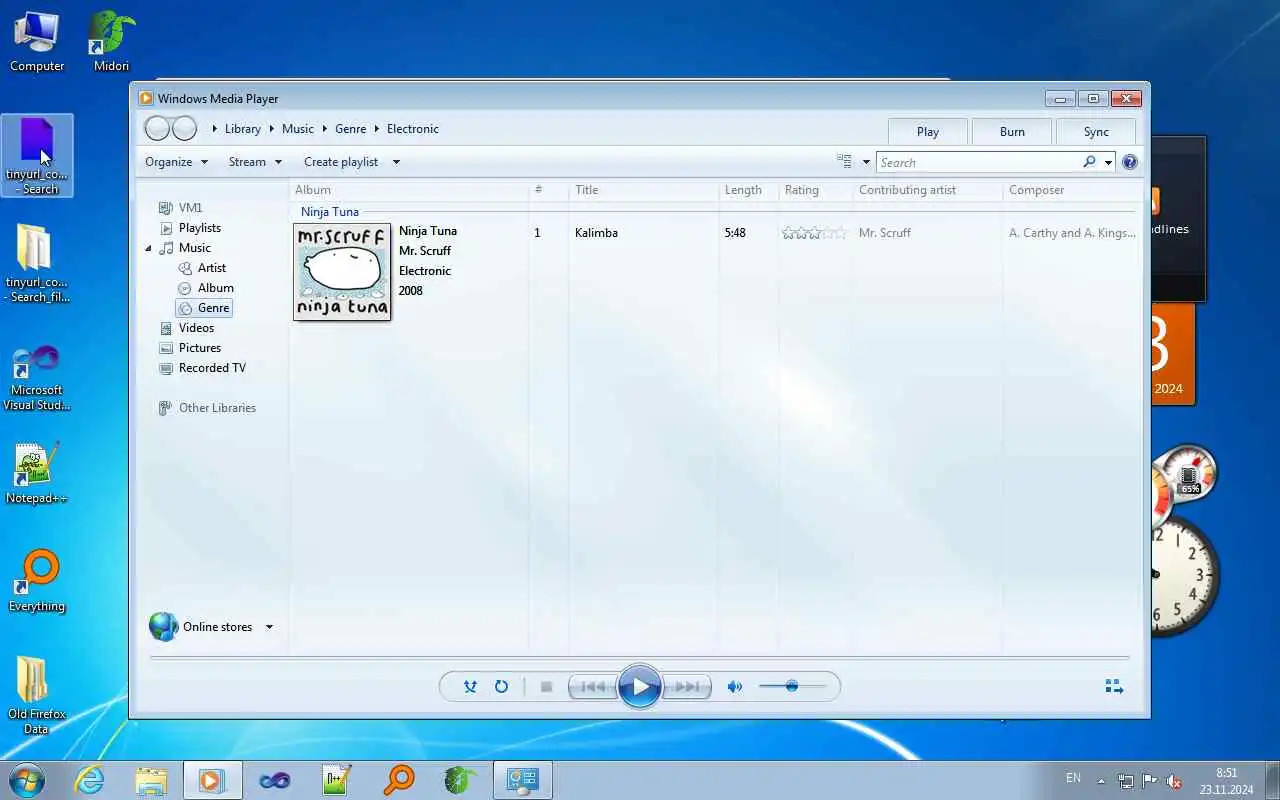Select Playlists in the navigation pane
The width and height of the screenshot is (1280, 800).
[x=200, y=228]
